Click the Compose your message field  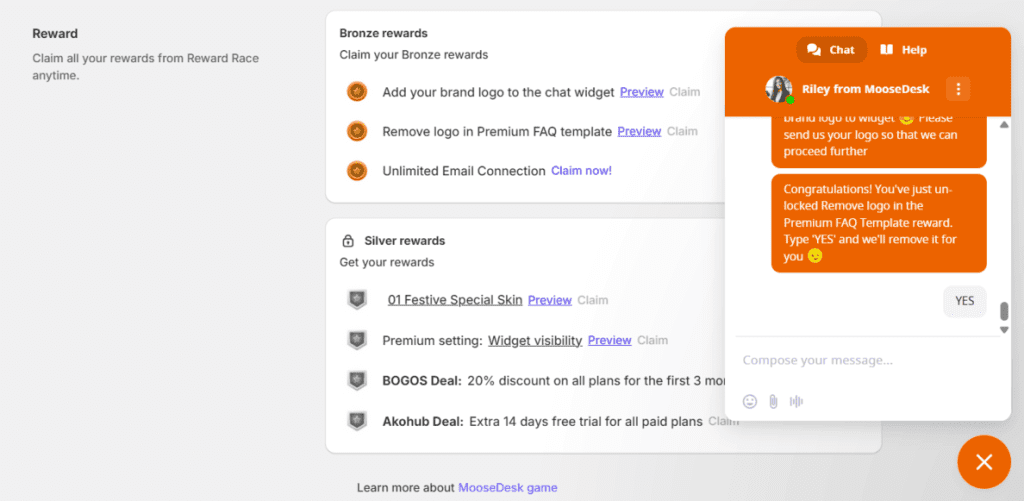point(860,360)
